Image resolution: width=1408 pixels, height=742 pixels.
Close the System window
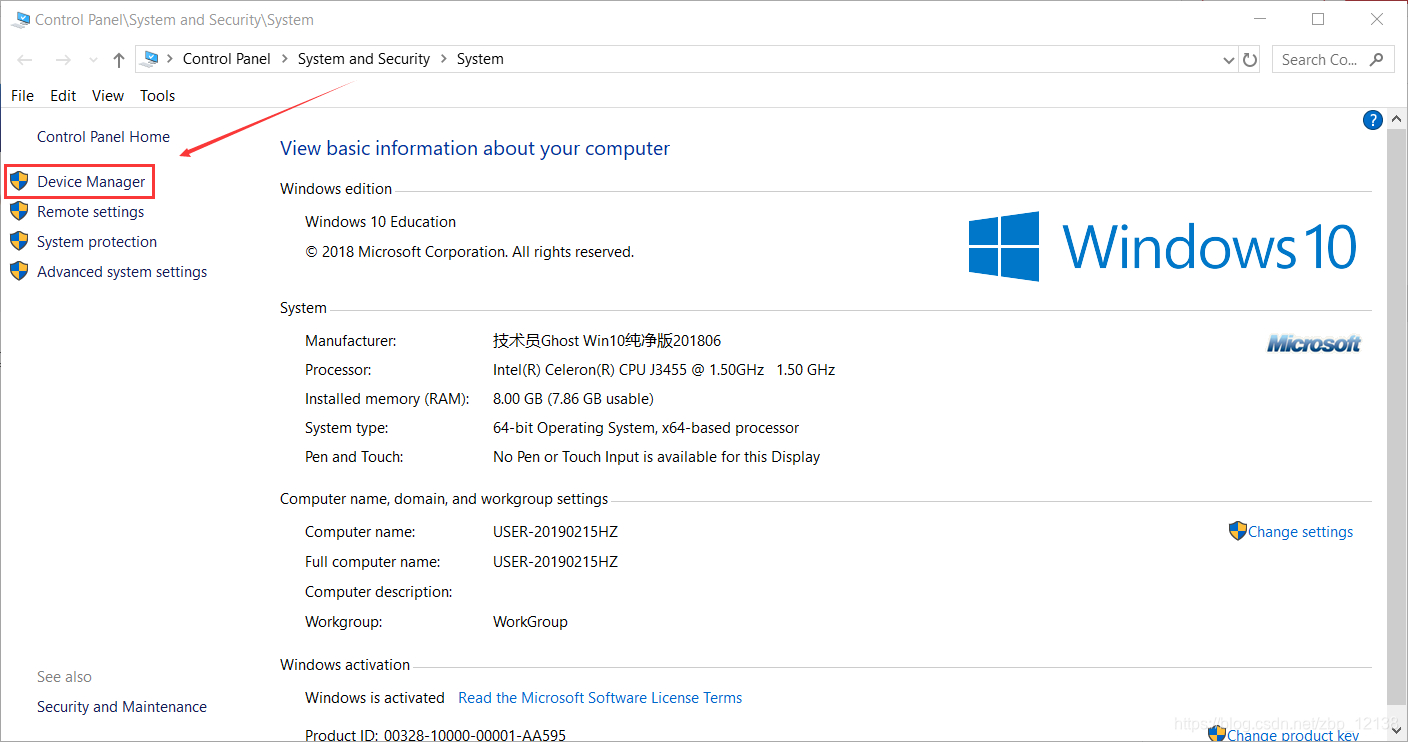(x=1379, y=19)
